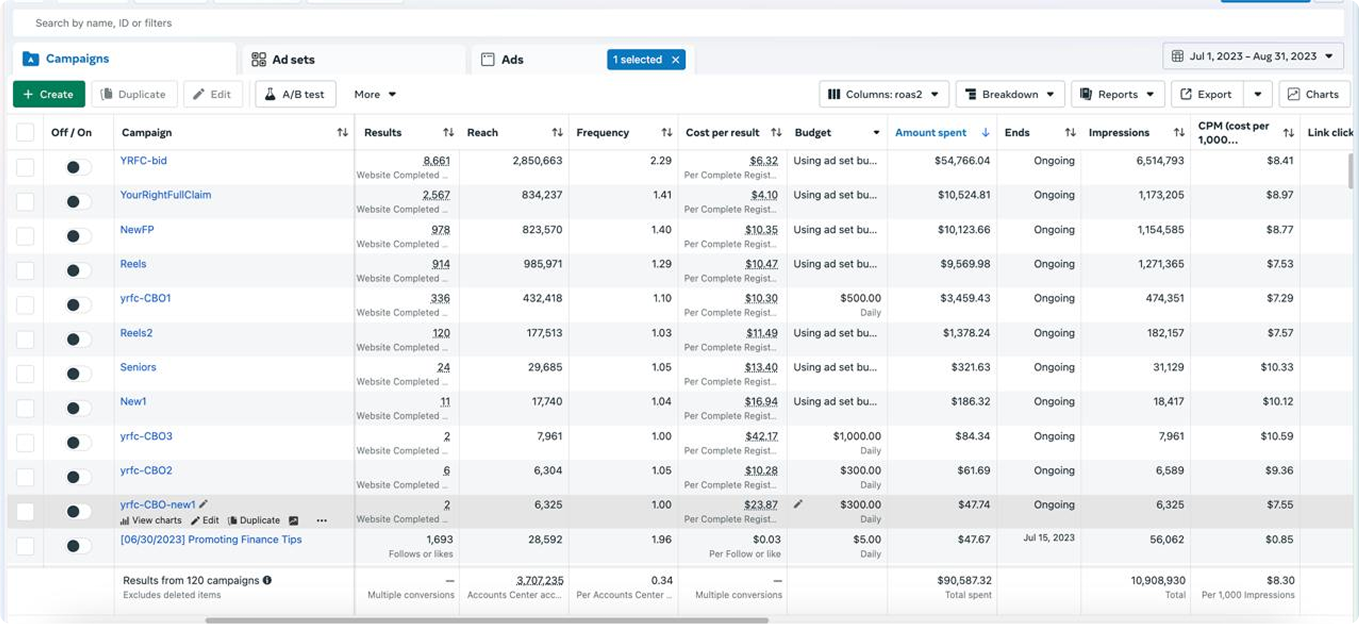
Task: Click the Amount spent sort arrow
Action: click(x=985, y=132)
